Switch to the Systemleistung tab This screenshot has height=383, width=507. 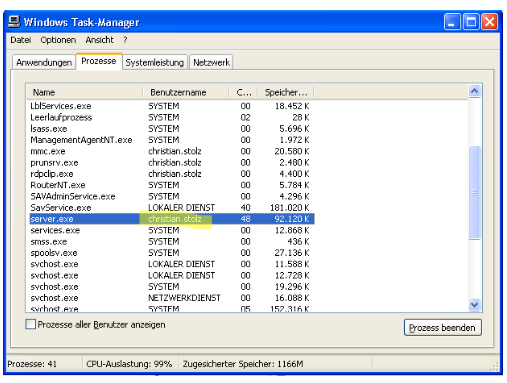[x=155, y=62]
